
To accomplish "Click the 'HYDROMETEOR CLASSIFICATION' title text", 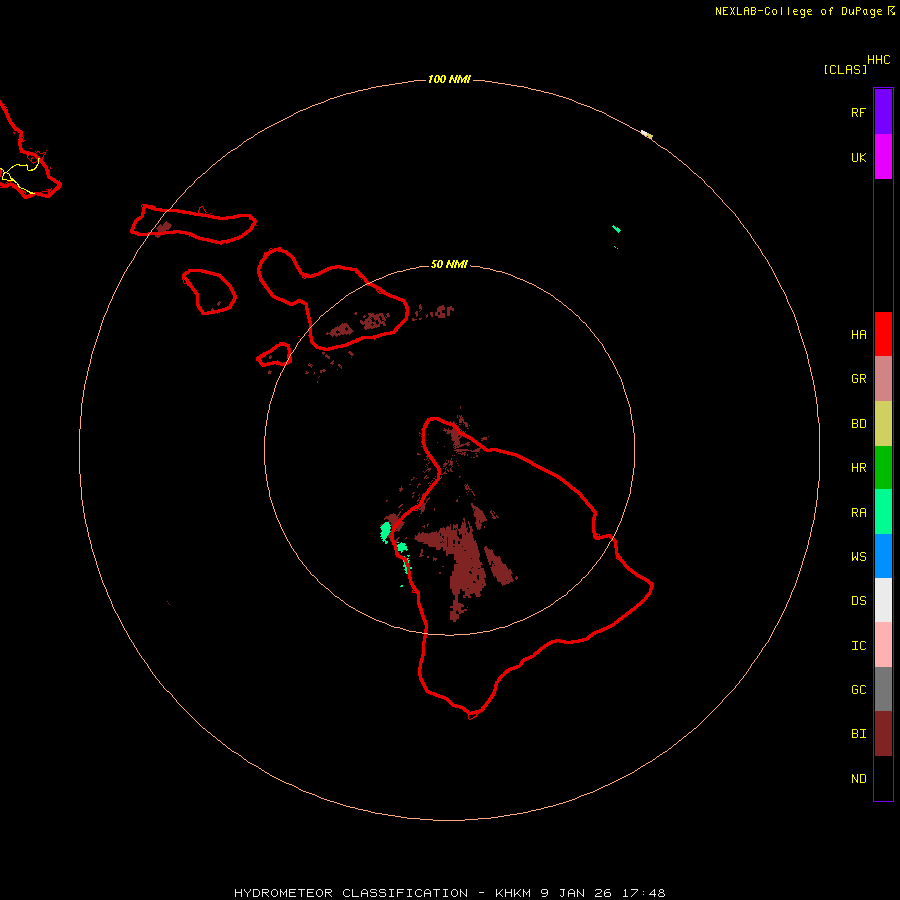I will coord(351,893).
